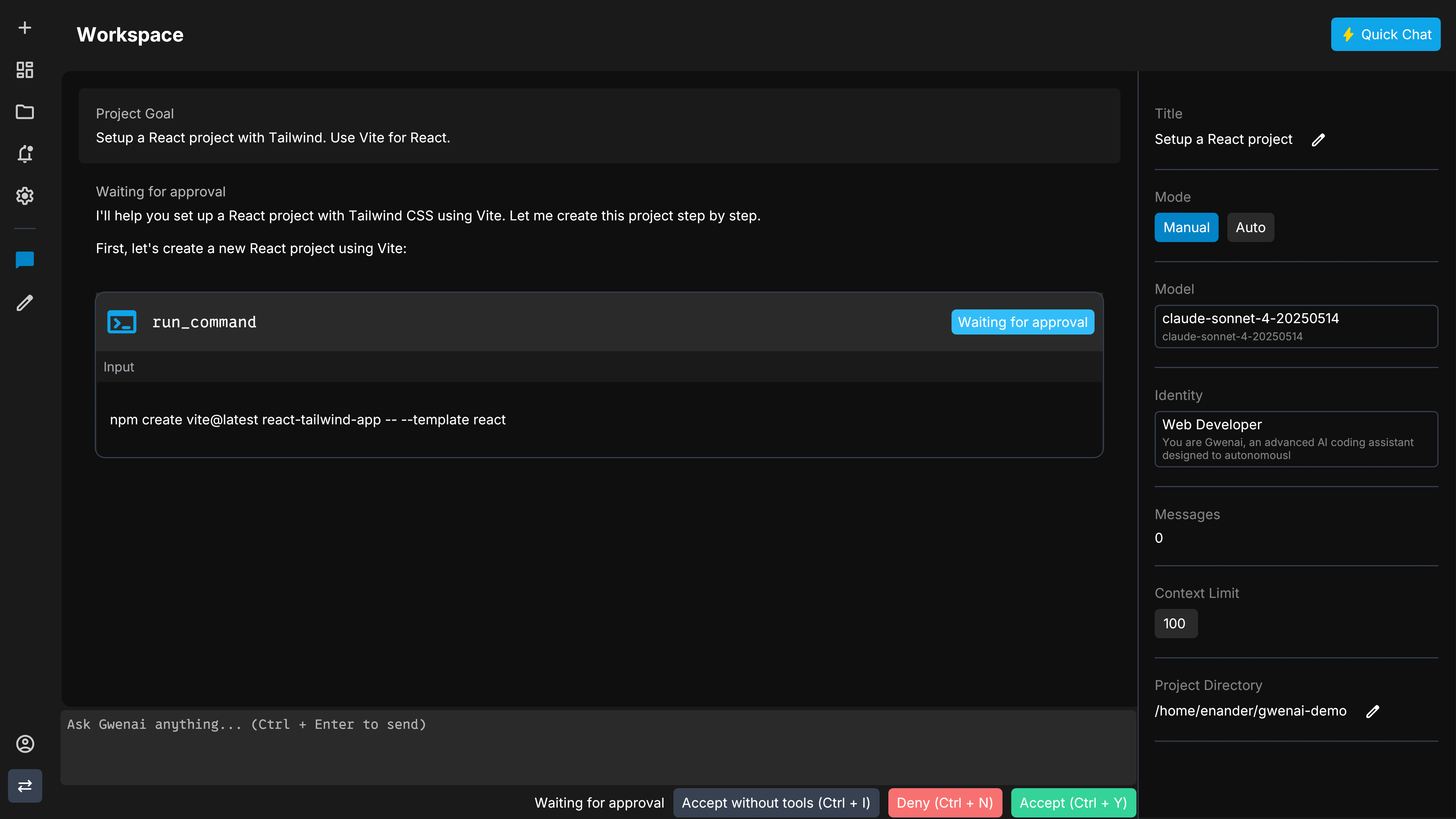Click the pencil icon in left sidebar
Screen dimensions: 1456x819
tap(25, 303)
